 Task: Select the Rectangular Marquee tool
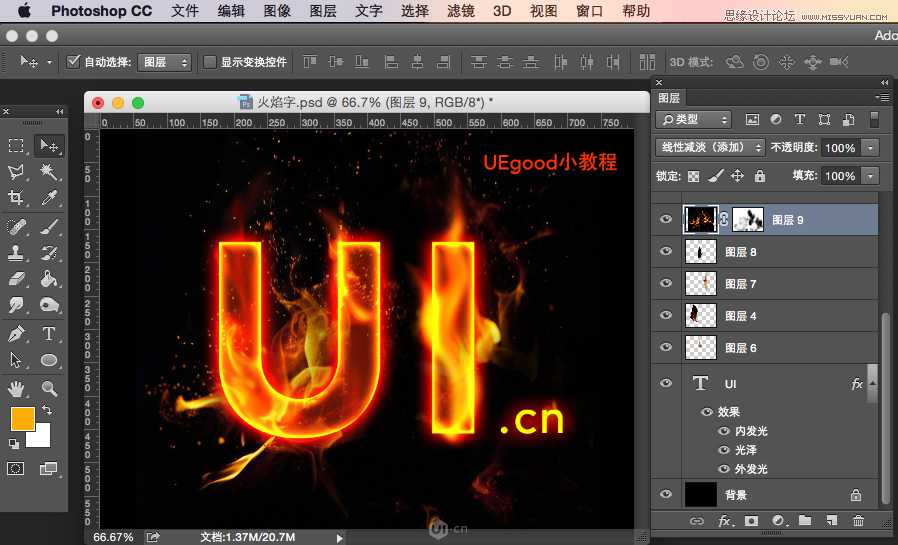tap(17, 146)
